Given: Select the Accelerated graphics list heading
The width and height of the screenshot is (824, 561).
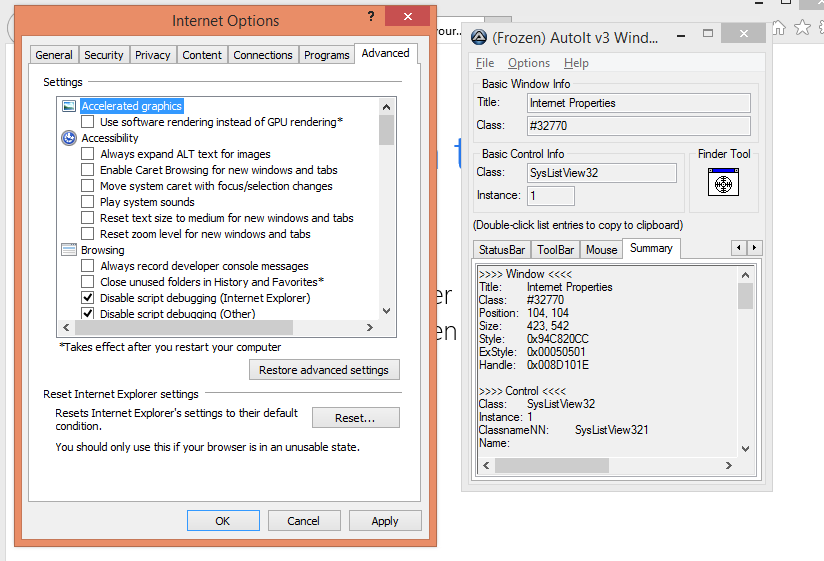Looking at the screenshot, I should click(131, 106).
